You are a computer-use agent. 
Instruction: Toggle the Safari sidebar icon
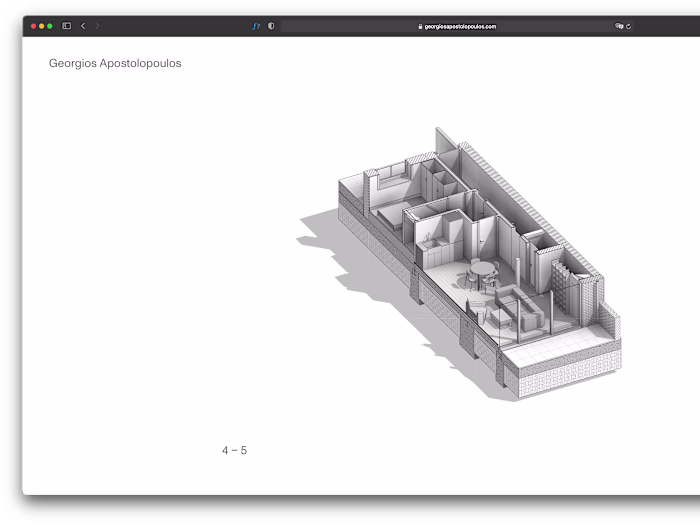point(67,26)
